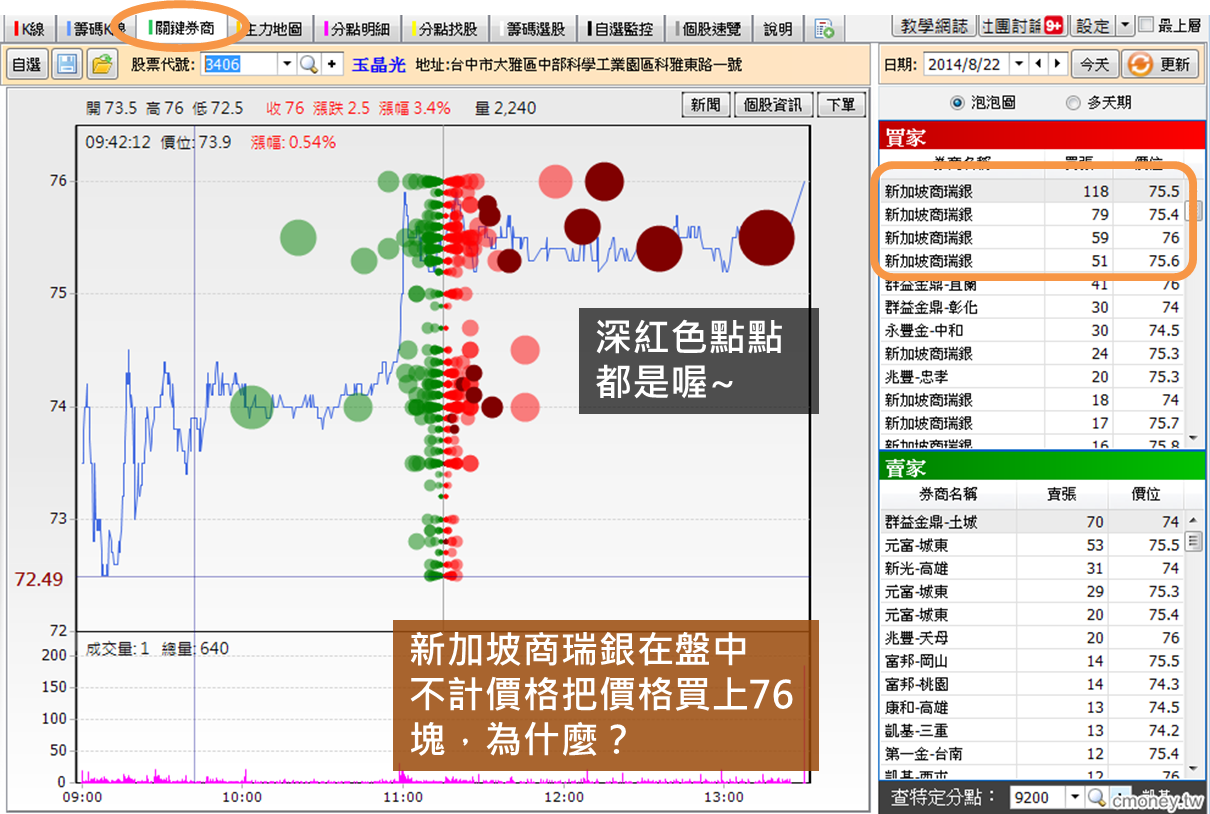This screenshot has width=1210, height=814.
Task: Click the 更新 refresh button
Action: point(1160,64)
